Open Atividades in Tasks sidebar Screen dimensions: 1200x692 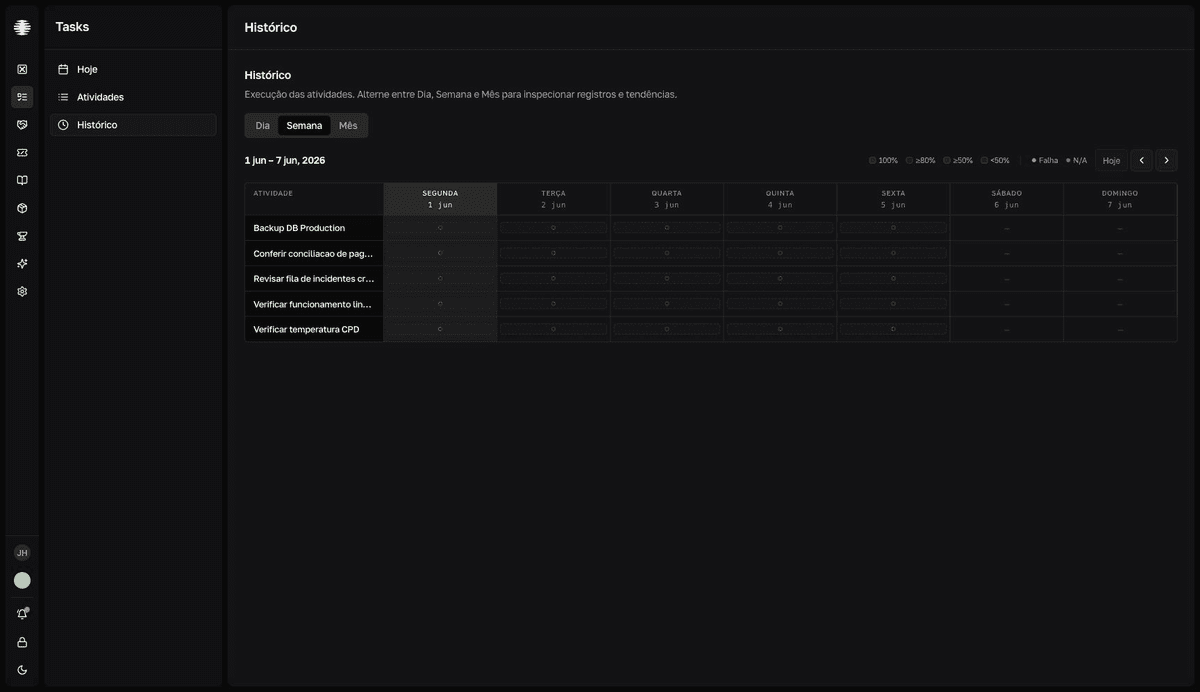point(133,97)
